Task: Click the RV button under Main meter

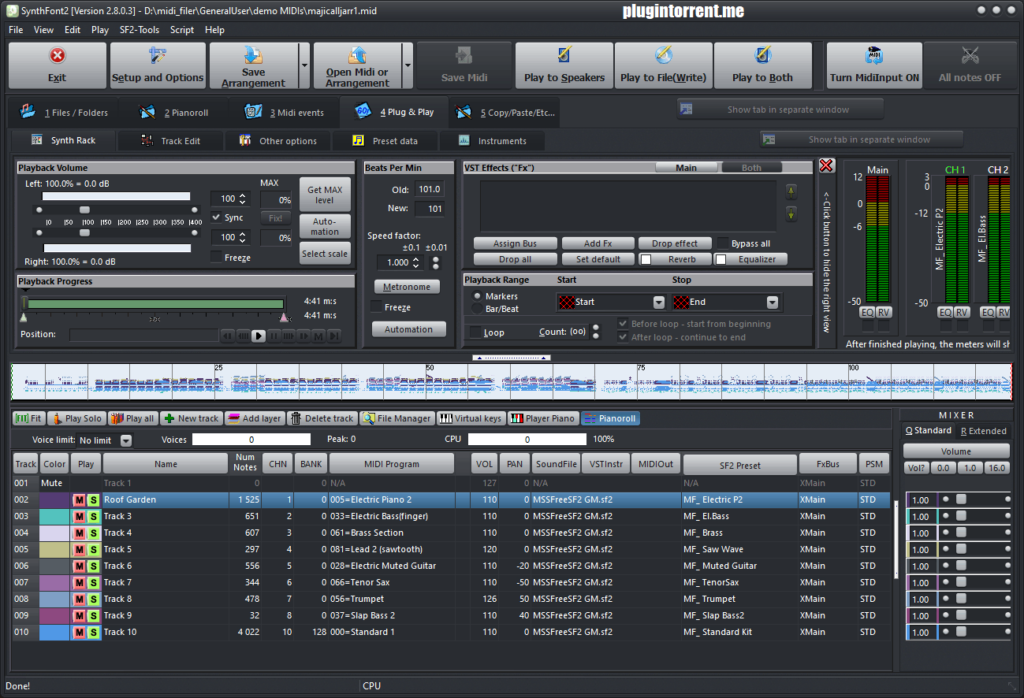Action: pos(884,312)
